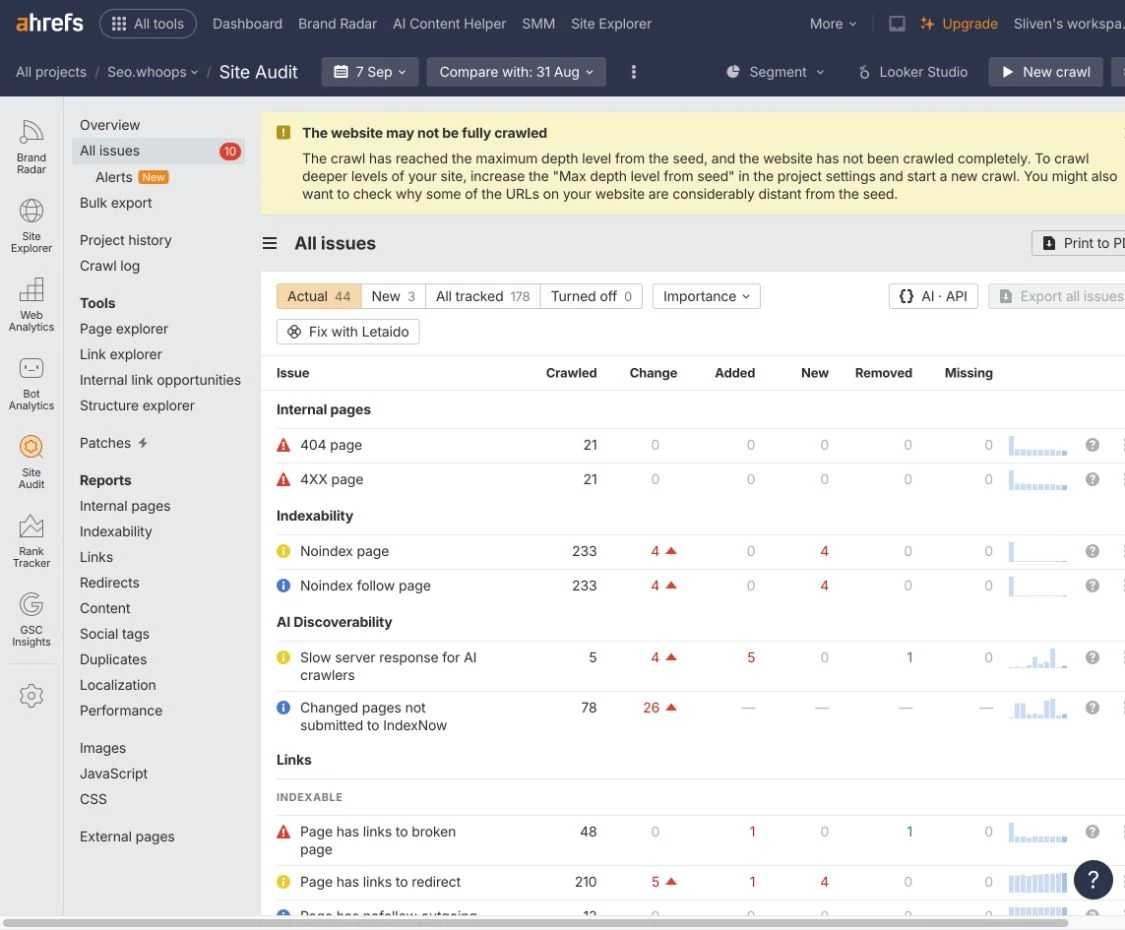Open Brand Radar in the left sidebar
Screen dimensions: 1125x930
[x=31, y=147]
